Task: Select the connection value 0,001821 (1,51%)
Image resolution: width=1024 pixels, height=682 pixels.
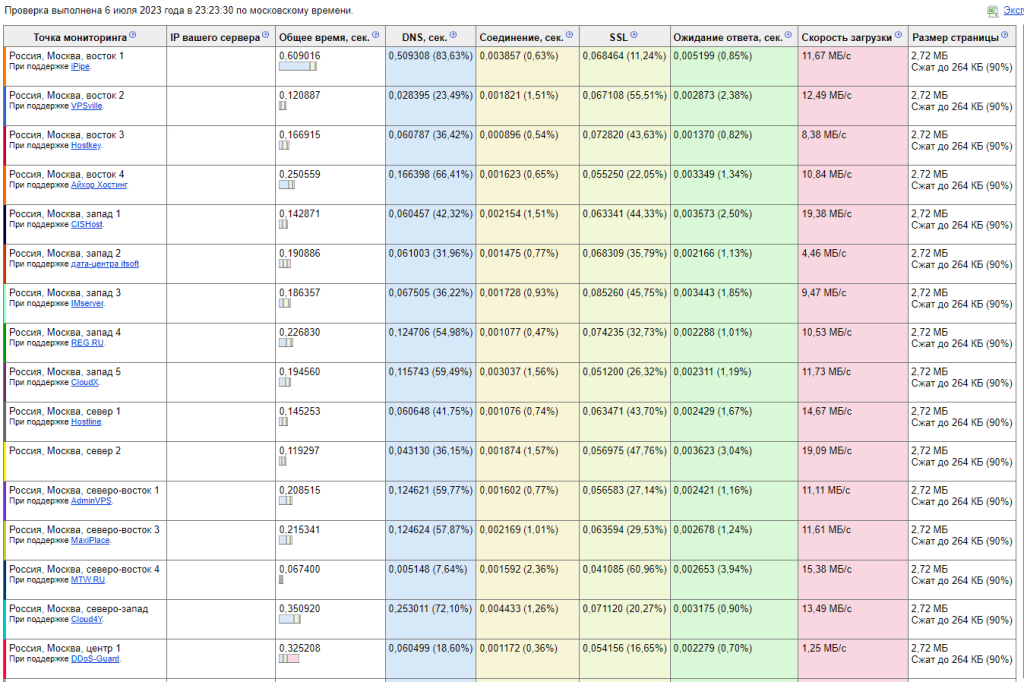Action: pos(519,95)
